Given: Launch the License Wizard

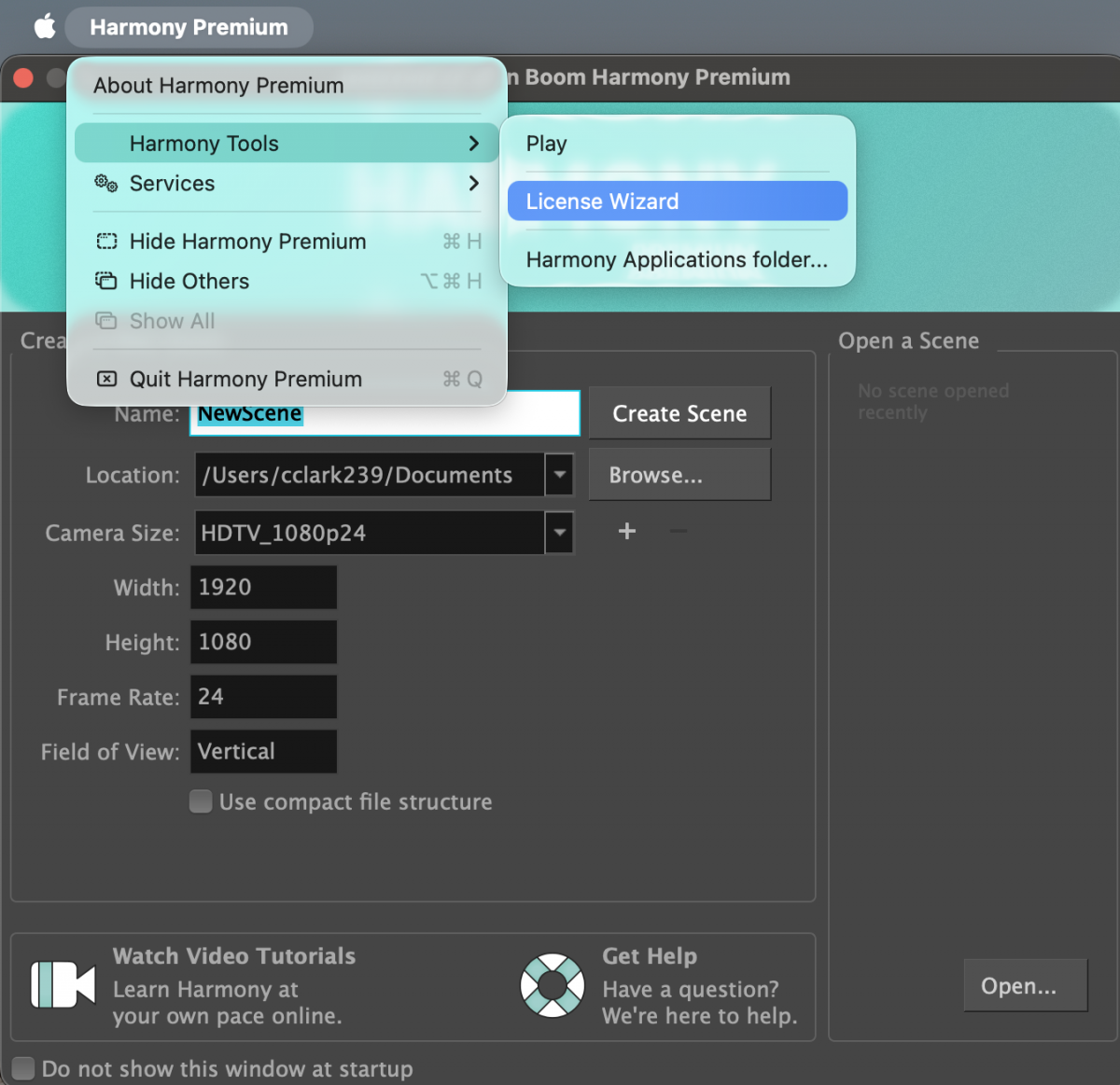Looking at the screenshot, I should click(678, 202).
